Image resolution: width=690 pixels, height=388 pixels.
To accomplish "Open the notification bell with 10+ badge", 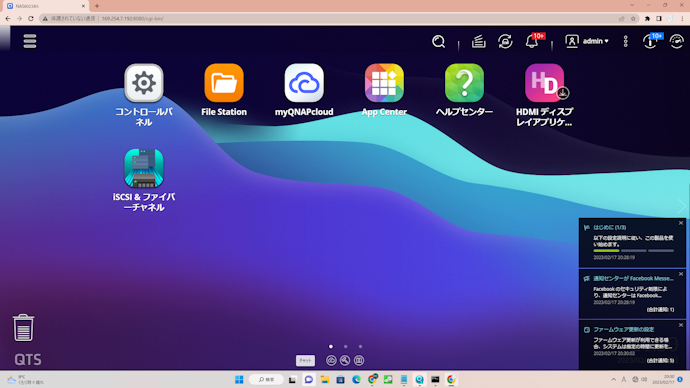I will point(532,41).
